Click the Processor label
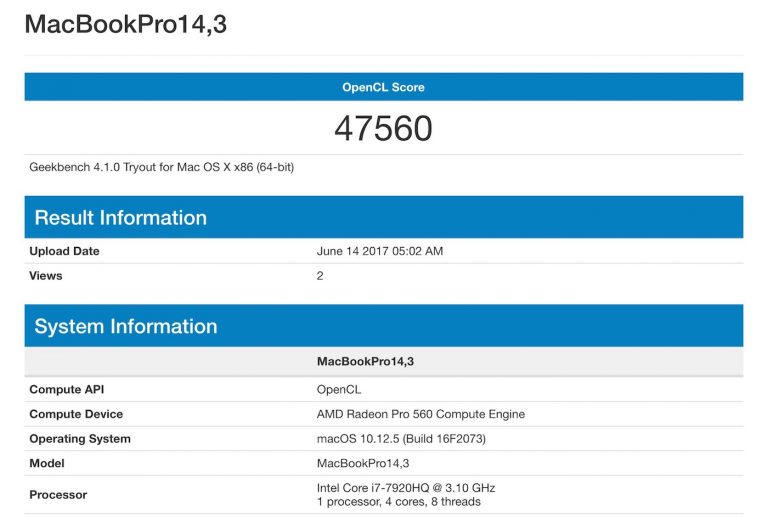768x517 pixels. 58,495
